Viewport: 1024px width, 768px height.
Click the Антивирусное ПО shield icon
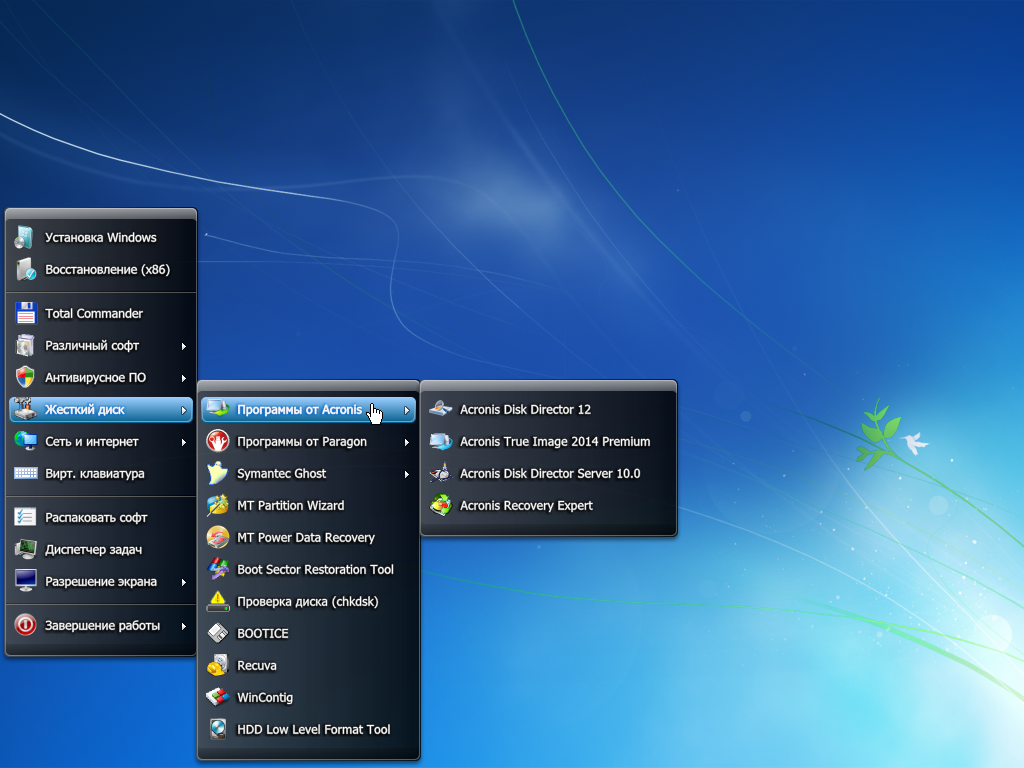(25, 377)
